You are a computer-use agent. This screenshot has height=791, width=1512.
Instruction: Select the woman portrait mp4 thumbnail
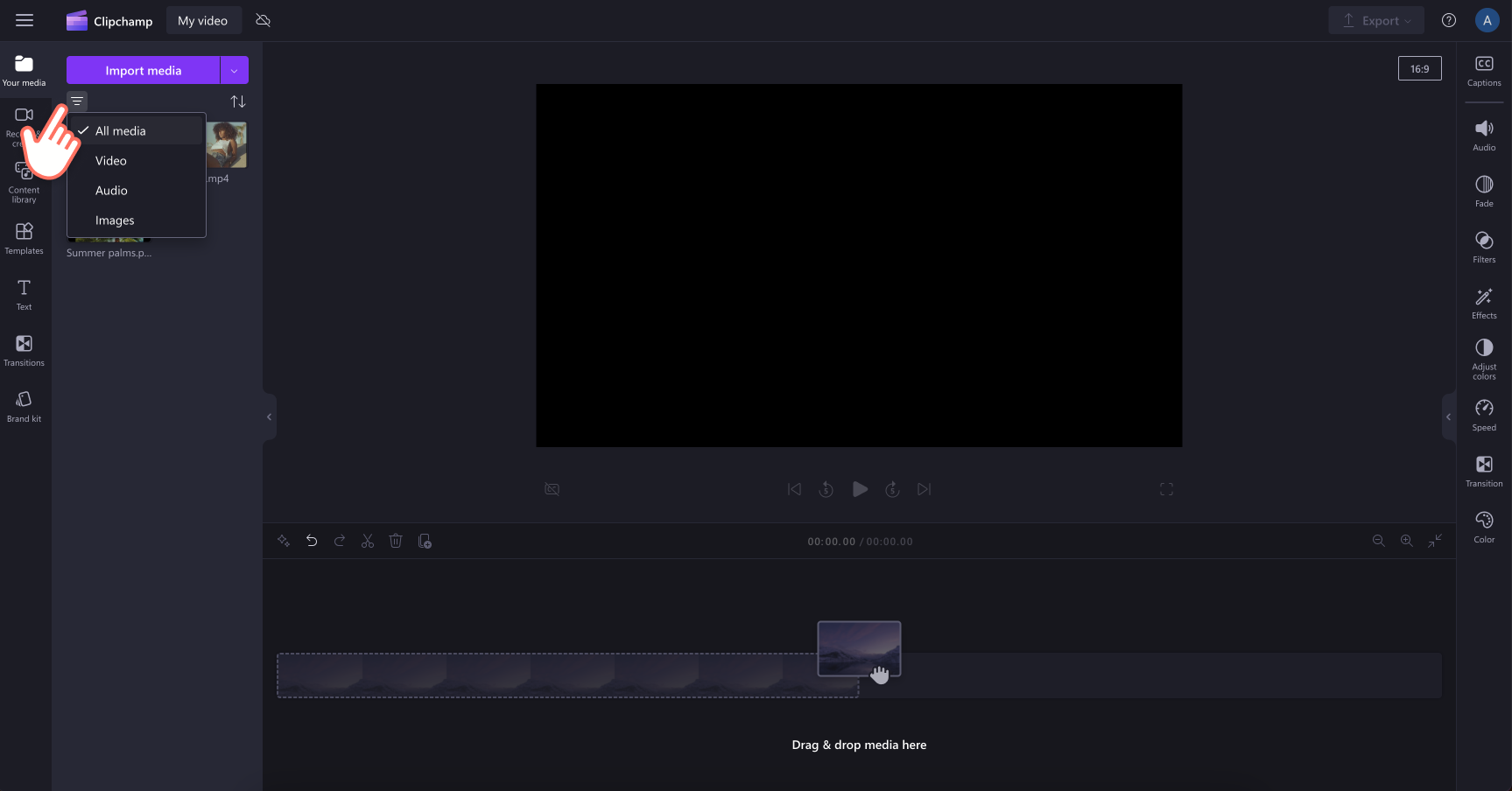(x=227, y=144)
